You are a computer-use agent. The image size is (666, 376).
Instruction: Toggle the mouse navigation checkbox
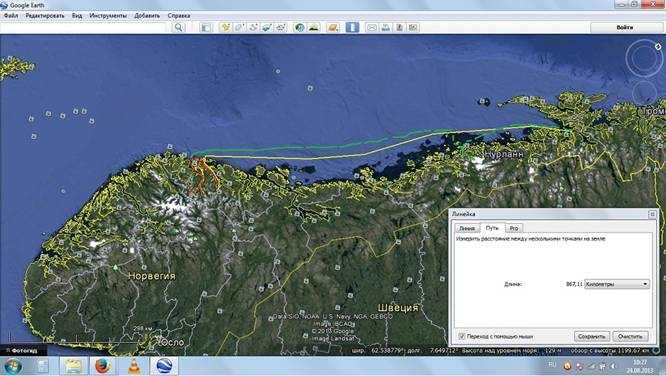click(462, 336)
